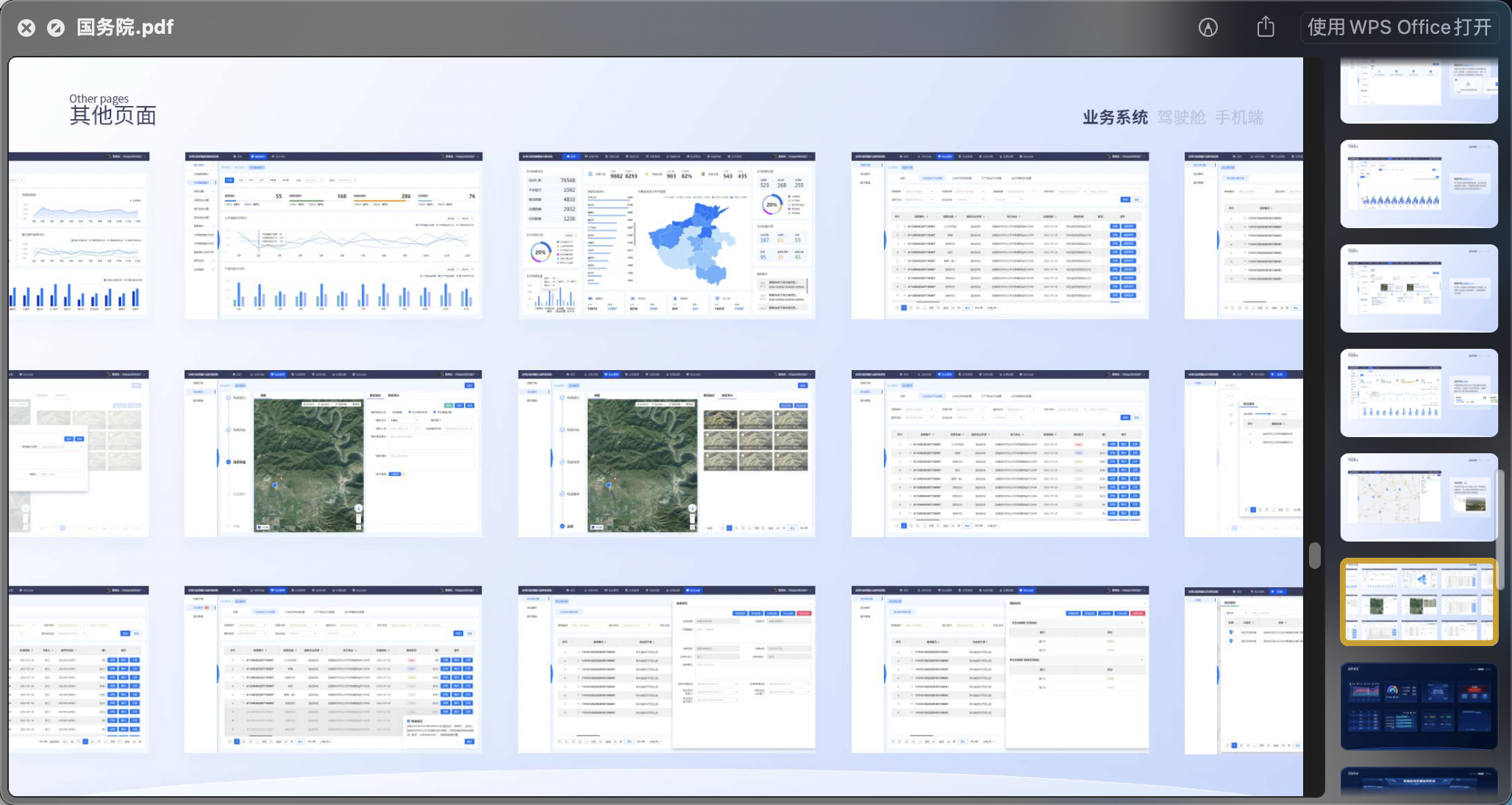Image resolution: width=1512 pixels, height=805 pixels.
Task: Click the file name 国务院.pdf
Action: point(125,27)
